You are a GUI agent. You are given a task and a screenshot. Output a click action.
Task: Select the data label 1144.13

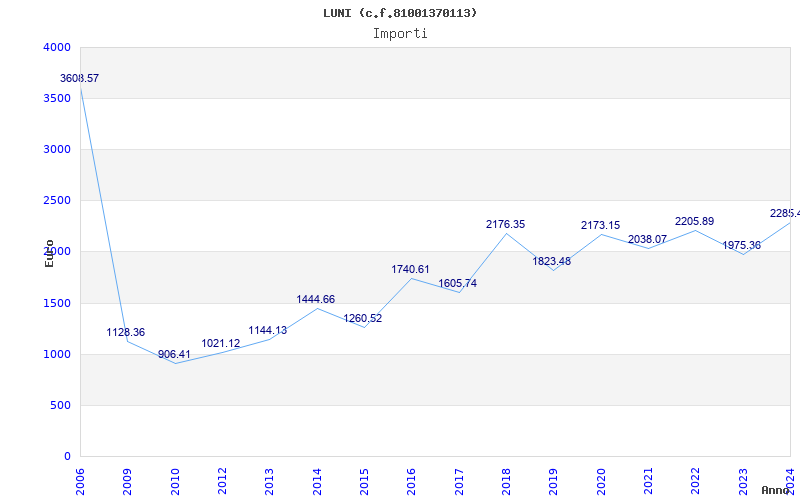(x=267, y=331)
